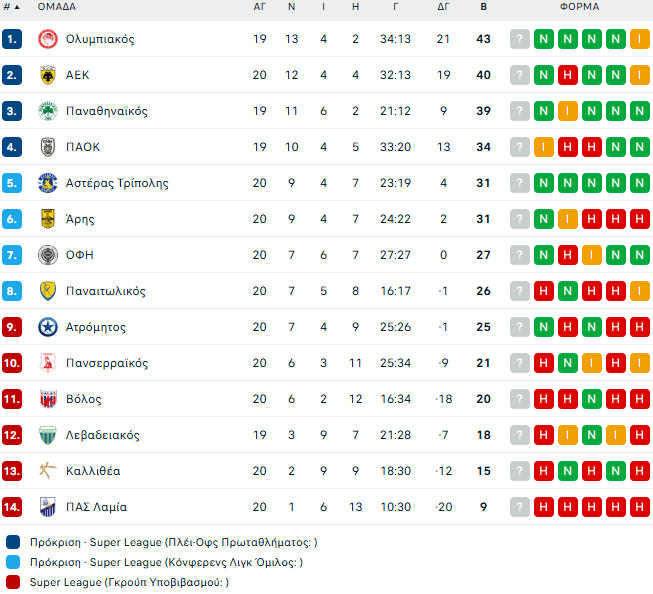653x594 pixels.
Task: Click the ΠΑΣ Λαμία team crest
Action: [x=47, y=507]
